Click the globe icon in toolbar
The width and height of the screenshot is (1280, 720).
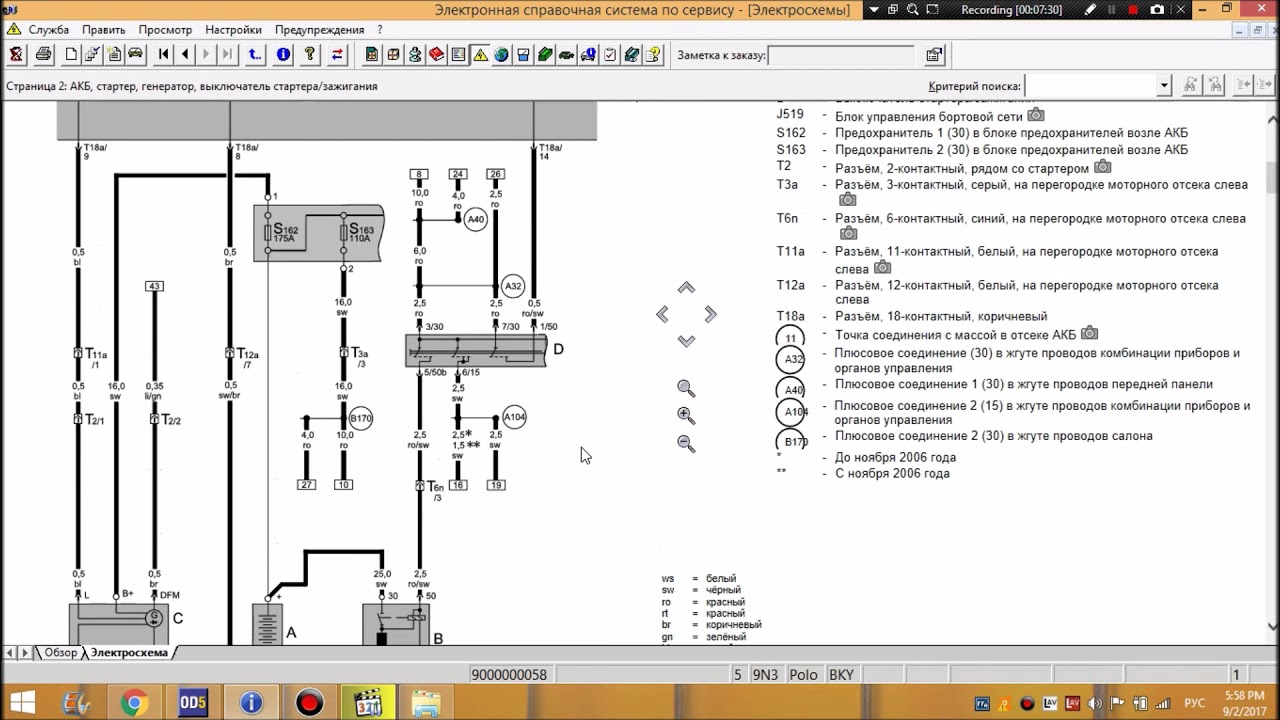point(502,55)
